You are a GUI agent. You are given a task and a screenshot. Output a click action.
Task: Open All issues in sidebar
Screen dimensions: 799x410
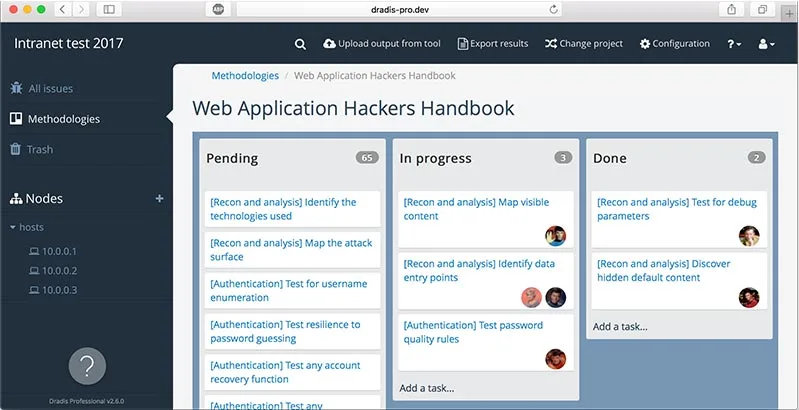[x=50, y=89]
